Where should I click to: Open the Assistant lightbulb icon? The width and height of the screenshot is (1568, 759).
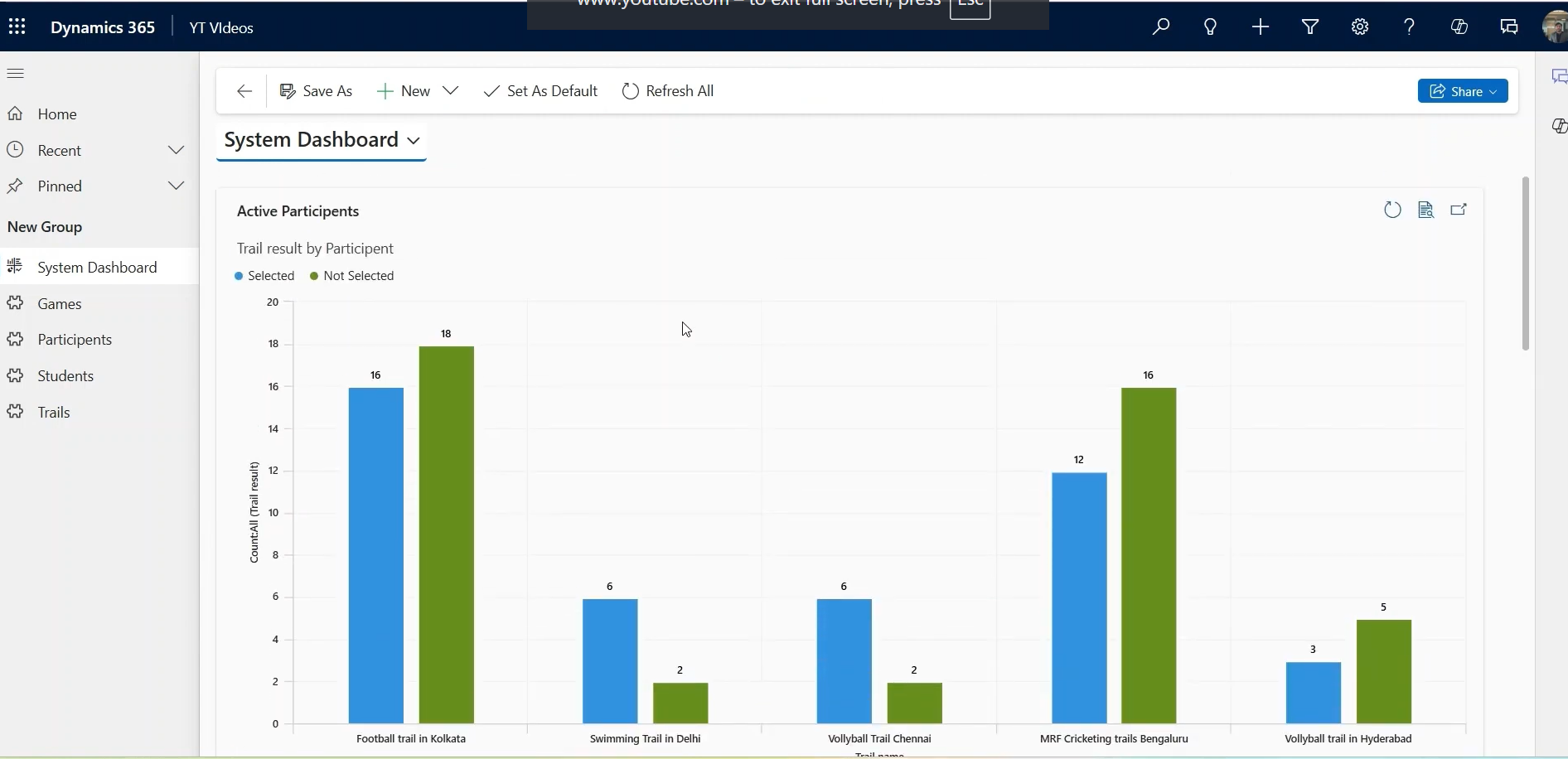[1211, 27]
